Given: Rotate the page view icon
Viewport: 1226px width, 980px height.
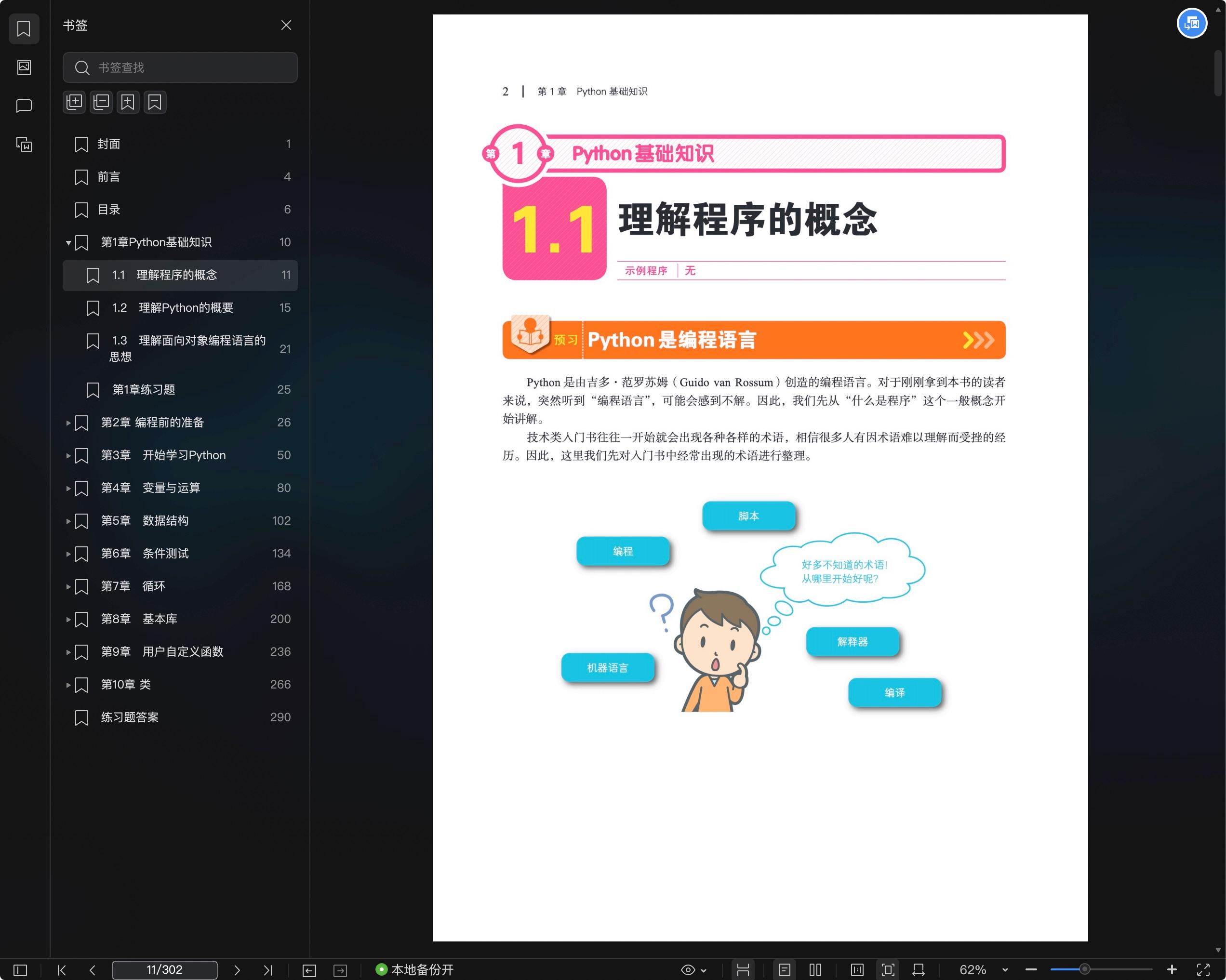Looking at the screenshot, I should 919,970.
